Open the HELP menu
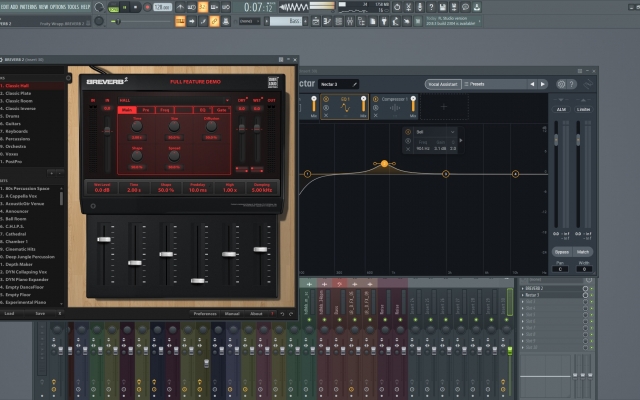Image resolution: width=640 pixels, height=400 pixels. pos(85,7)
